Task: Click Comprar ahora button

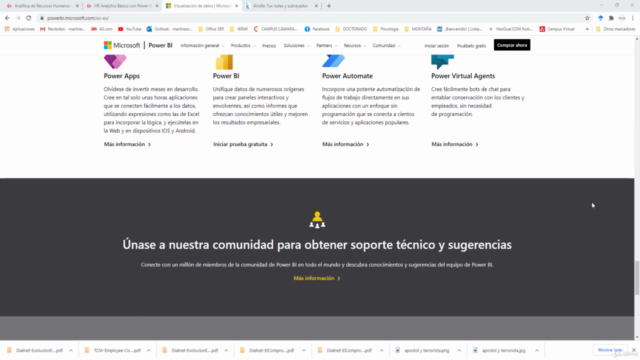Action: click(x=512, y=45)
